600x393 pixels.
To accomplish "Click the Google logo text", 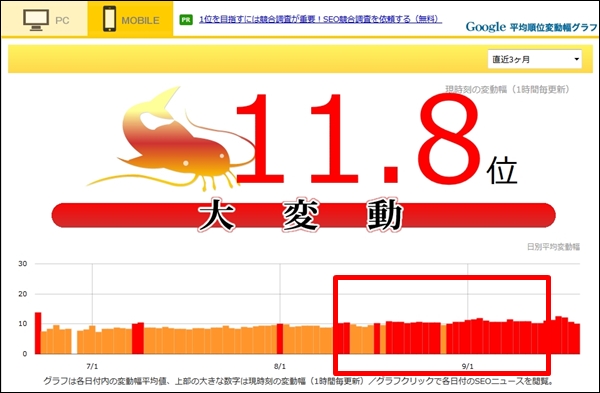I will [486, 27].
